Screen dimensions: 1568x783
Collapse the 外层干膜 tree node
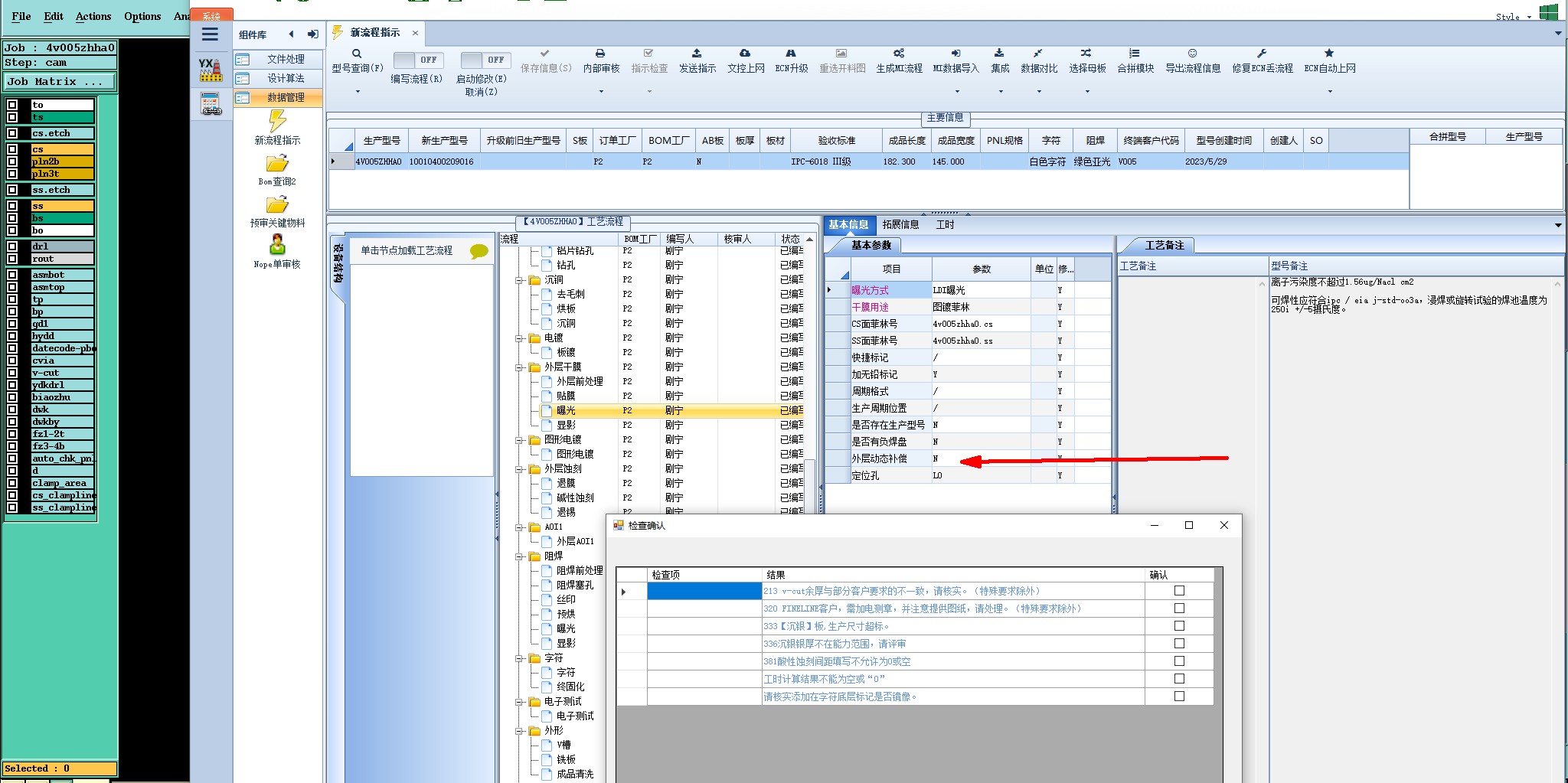[519, 367]
